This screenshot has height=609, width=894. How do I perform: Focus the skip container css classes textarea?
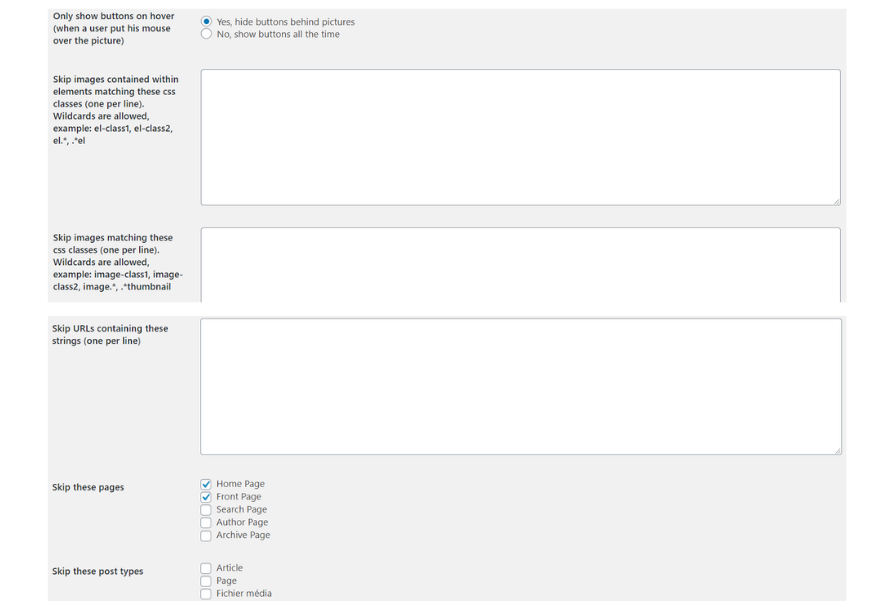tap(521, 137)
